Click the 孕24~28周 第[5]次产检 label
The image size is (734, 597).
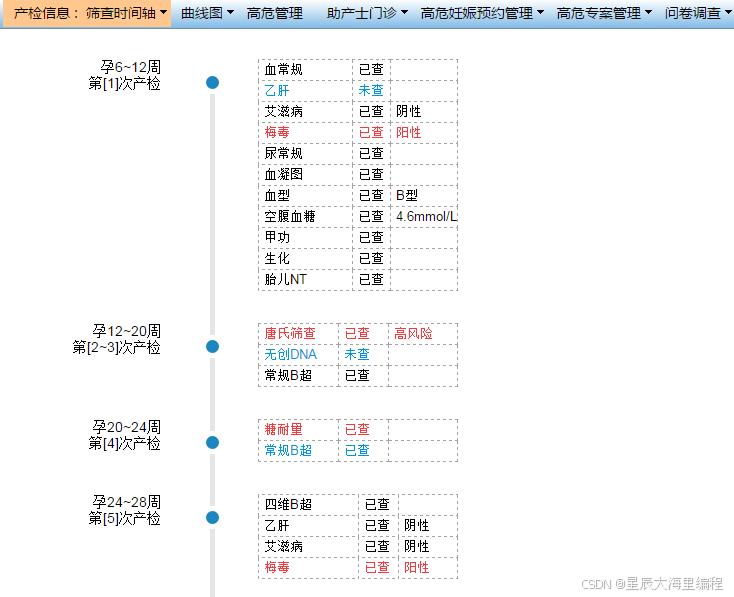coord(125,510)
